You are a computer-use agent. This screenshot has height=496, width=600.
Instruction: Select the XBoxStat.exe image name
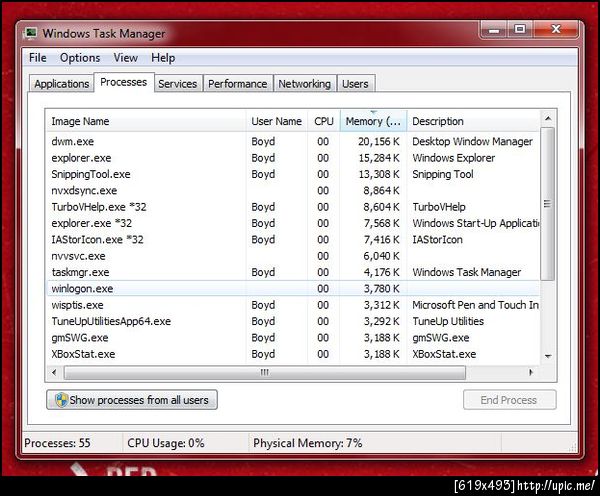83,354
